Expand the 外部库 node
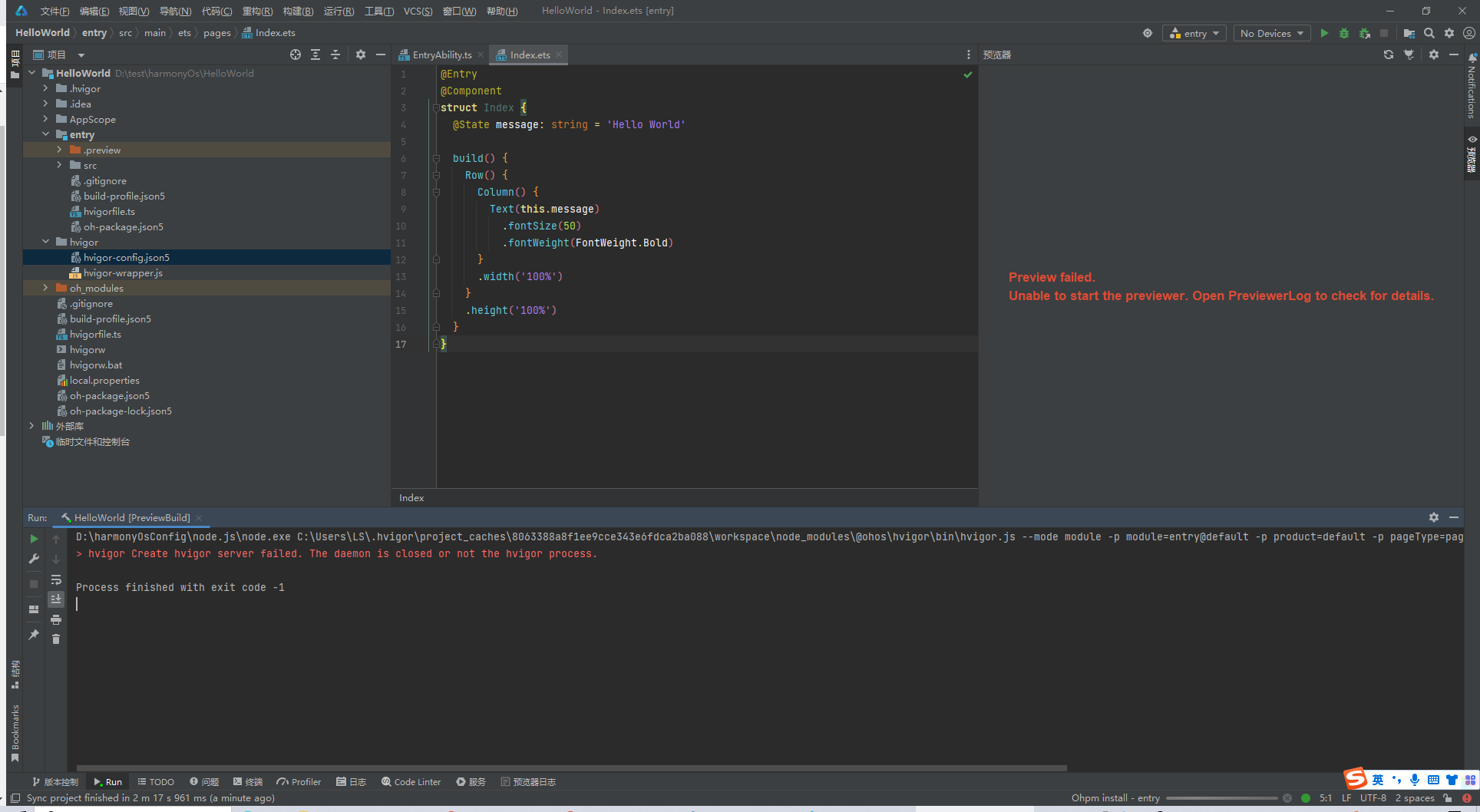 pyautogui.click(x=32, y=426)
